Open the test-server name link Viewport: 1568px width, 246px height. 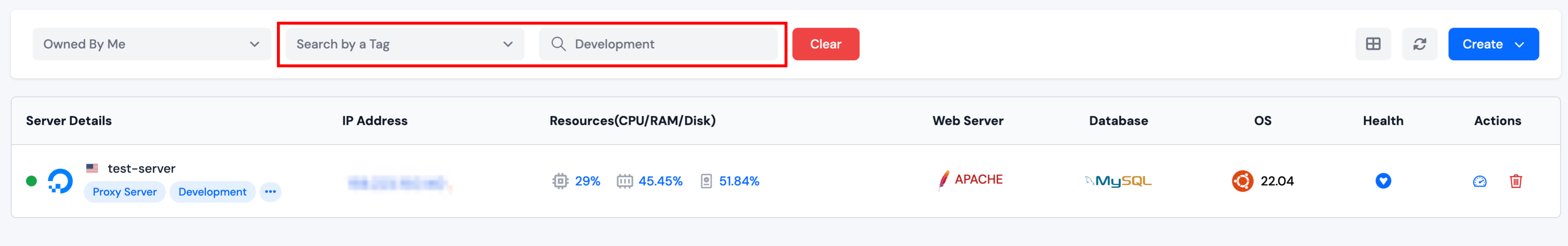(141, 169)
